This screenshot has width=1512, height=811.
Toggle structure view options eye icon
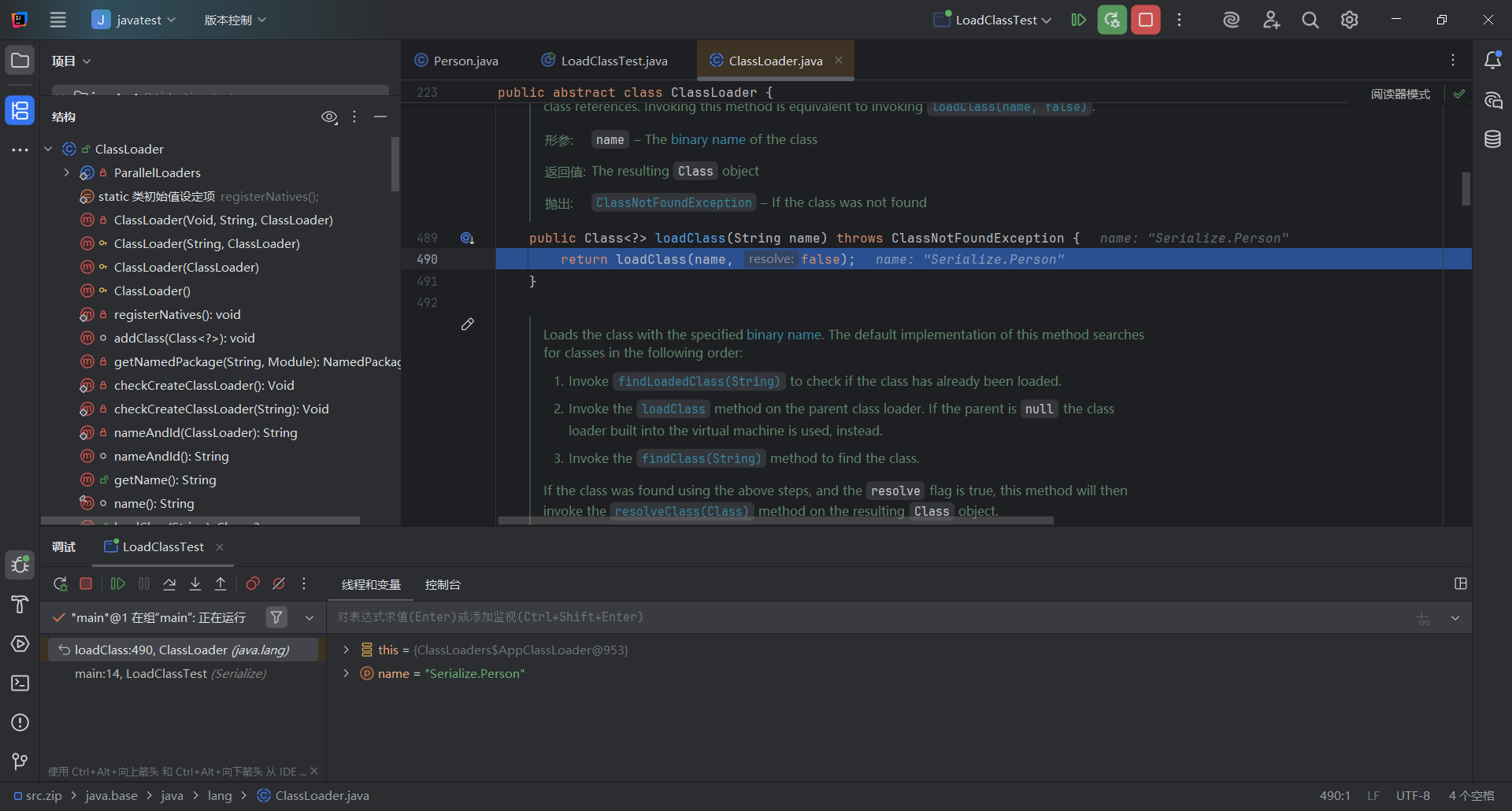click(329, 117)
